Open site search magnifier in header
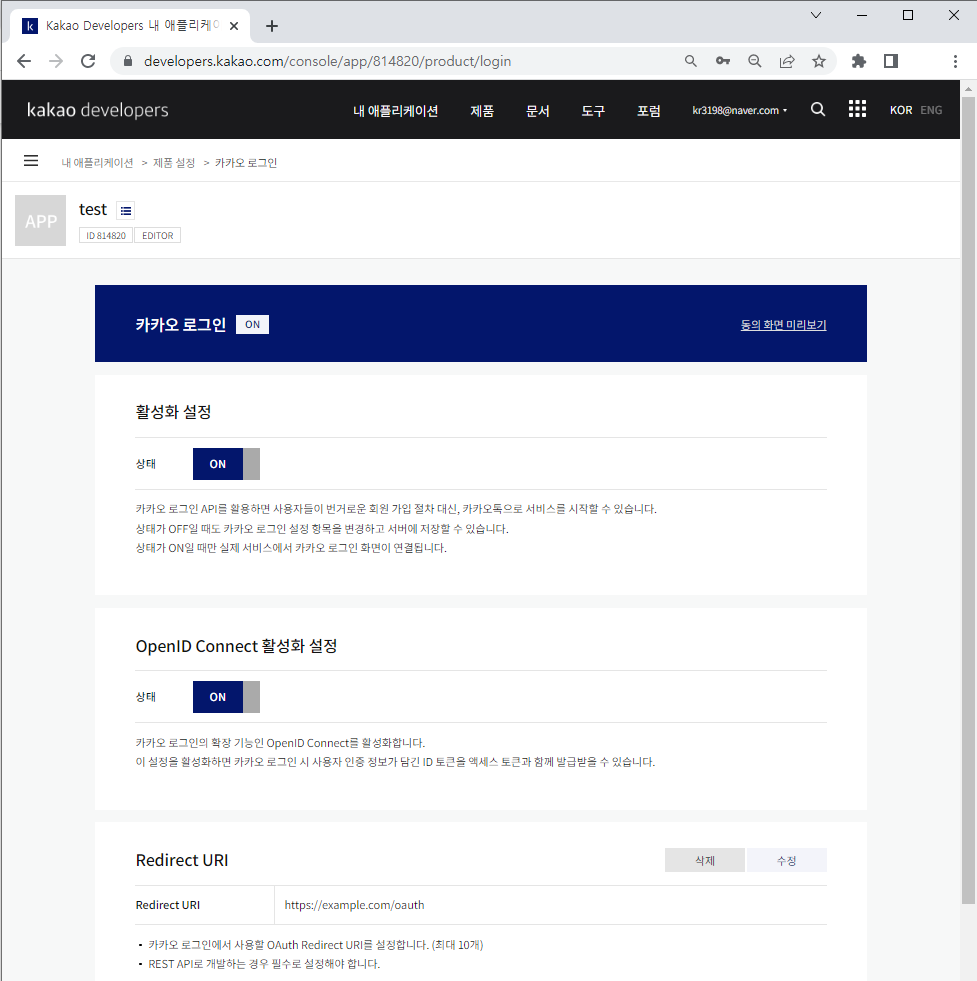This screenshot has height=981, width=977. 818,109
